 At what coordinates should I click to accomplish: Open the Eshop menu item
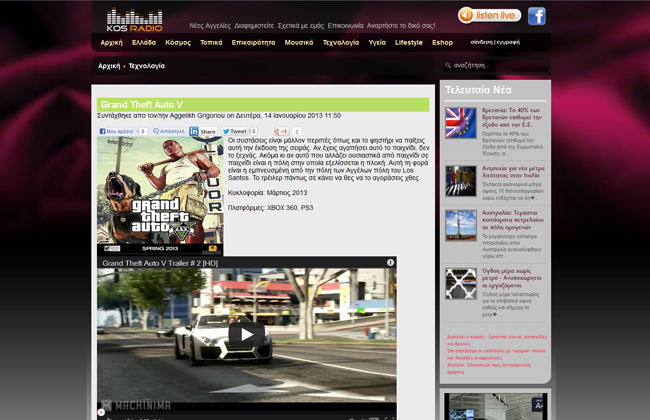coord(442,43)
